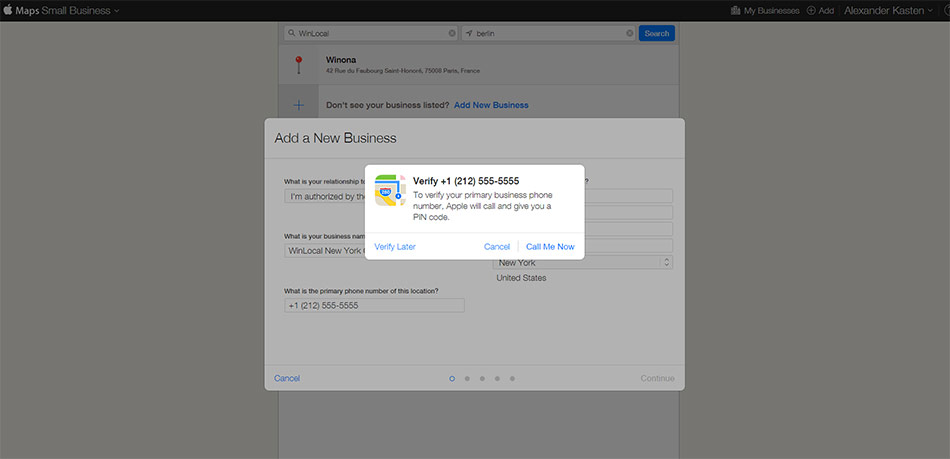Clear the berlin location text
Screen dimensions: 950x459
629,33
